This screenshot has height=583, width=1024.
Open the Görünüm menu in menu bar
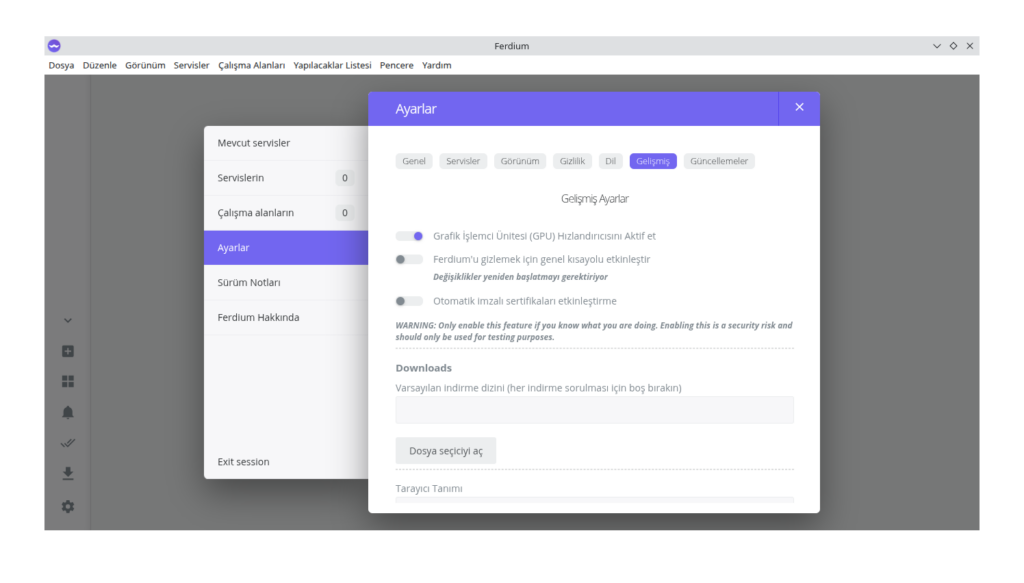pyautogui.click(x=145, y=65)
